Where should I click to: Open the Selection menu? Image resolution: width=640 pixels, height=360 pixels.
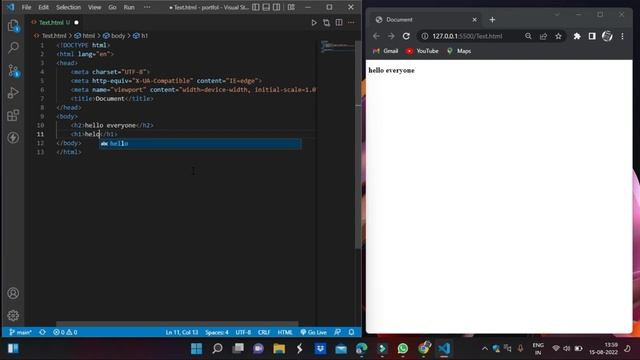tap(68, 7)
